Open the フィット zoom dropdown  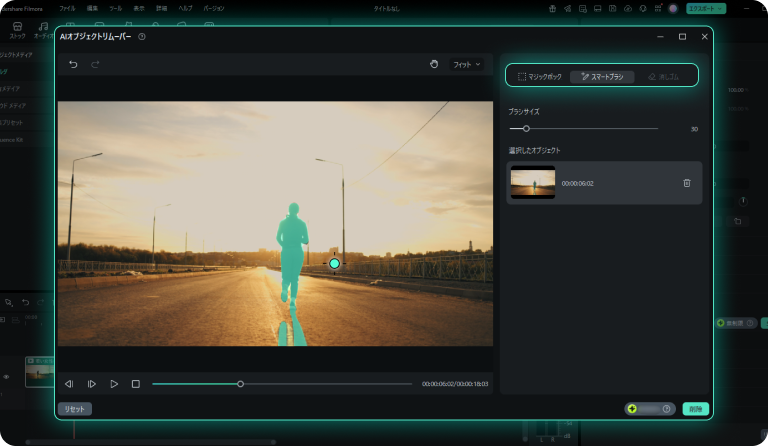467,64
